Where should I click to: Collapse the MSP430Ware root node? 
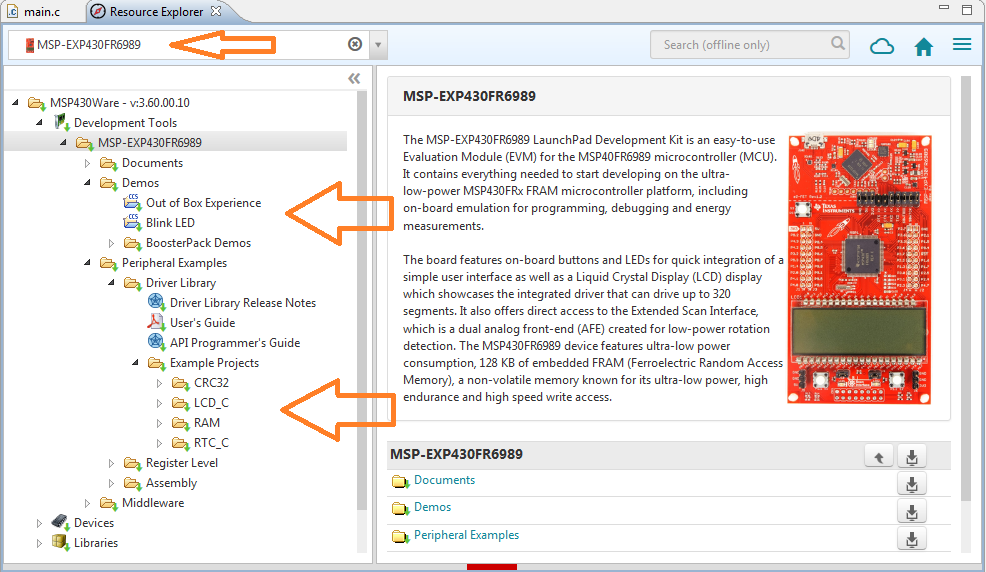click(x=16, y=102)
